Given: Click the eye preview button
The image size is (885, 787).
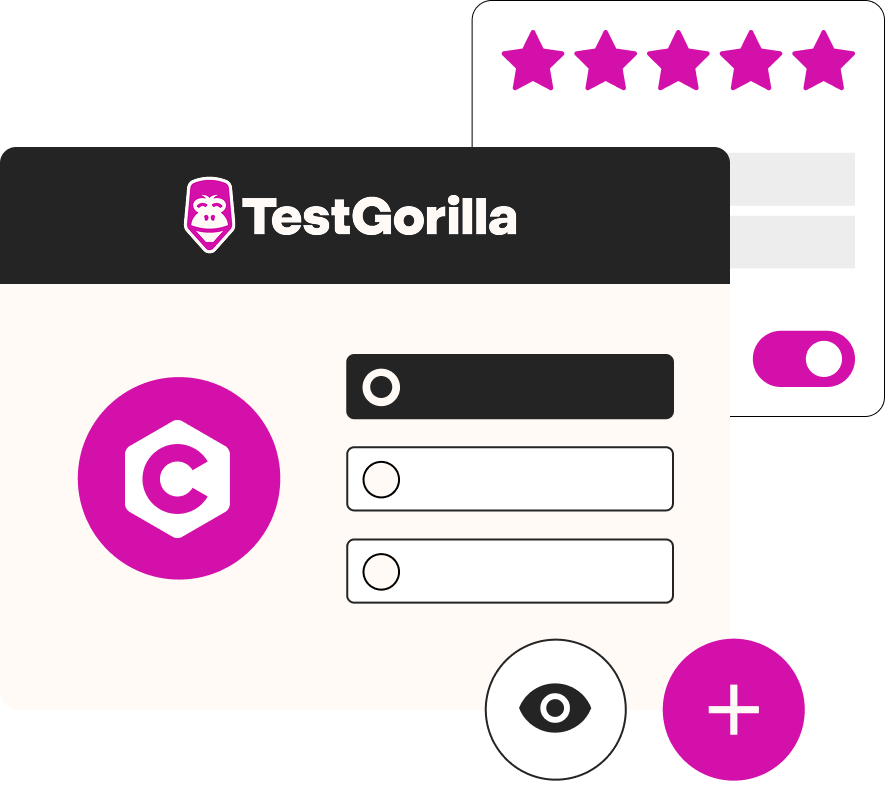Looking at the screenshot, I should [x=555, y=709].
